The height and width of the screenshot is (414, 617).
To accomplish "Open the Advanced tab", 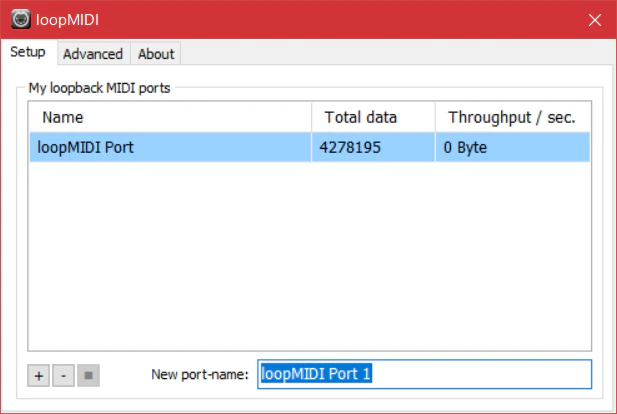I will coord(93,54).
